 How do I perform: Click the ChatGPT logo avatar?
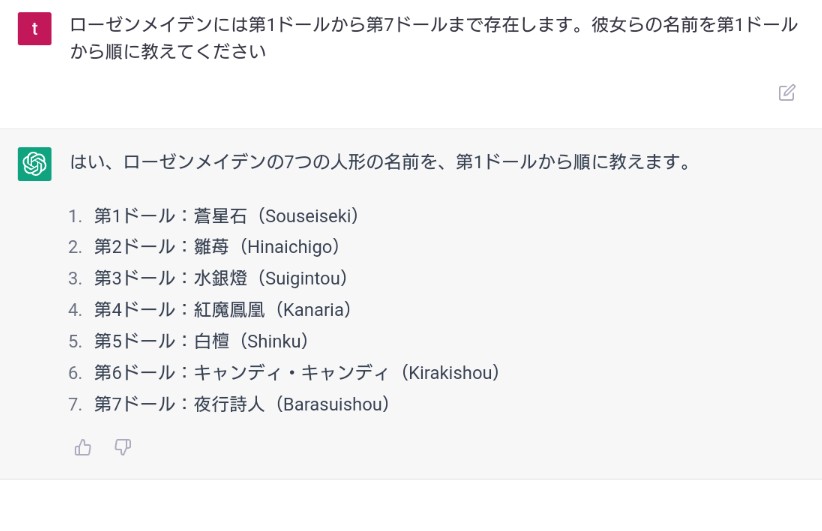click(x=35, y=164)
